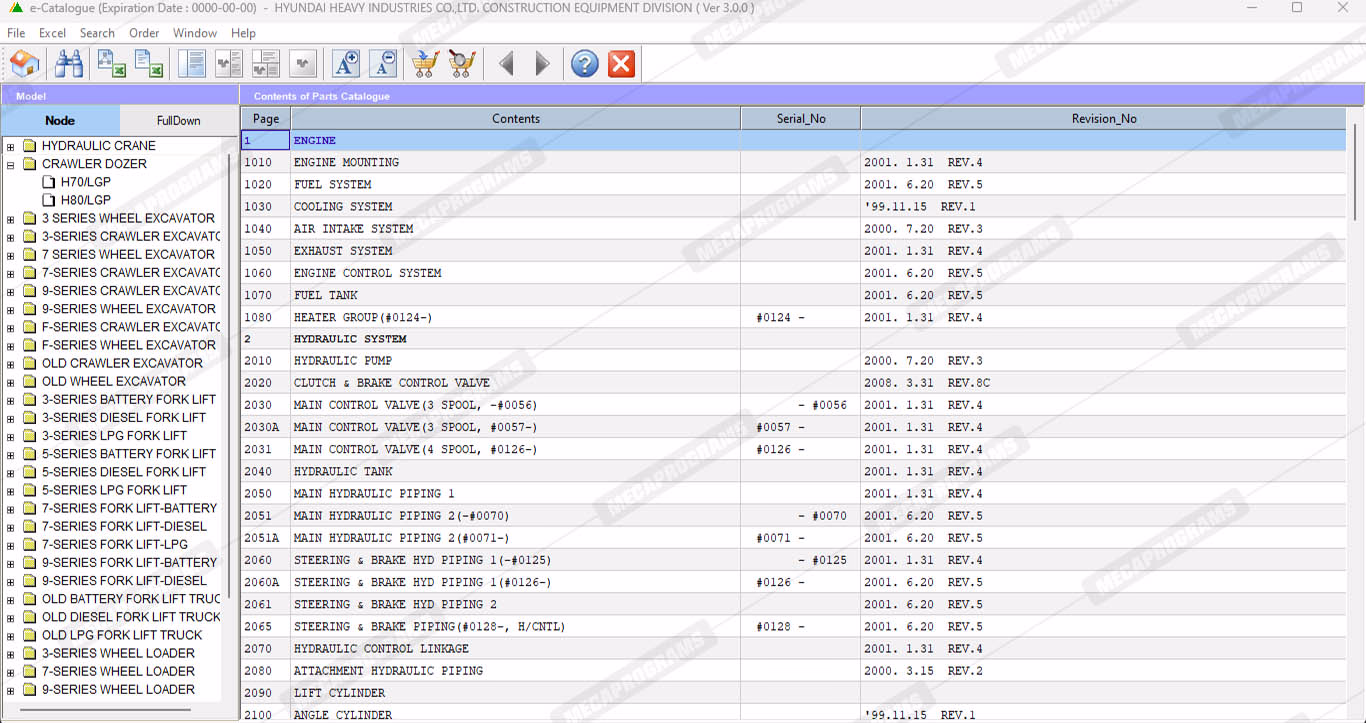Collapse the CRAWLER DOZER tree node

pyautogui.click(x=11, y=164)
